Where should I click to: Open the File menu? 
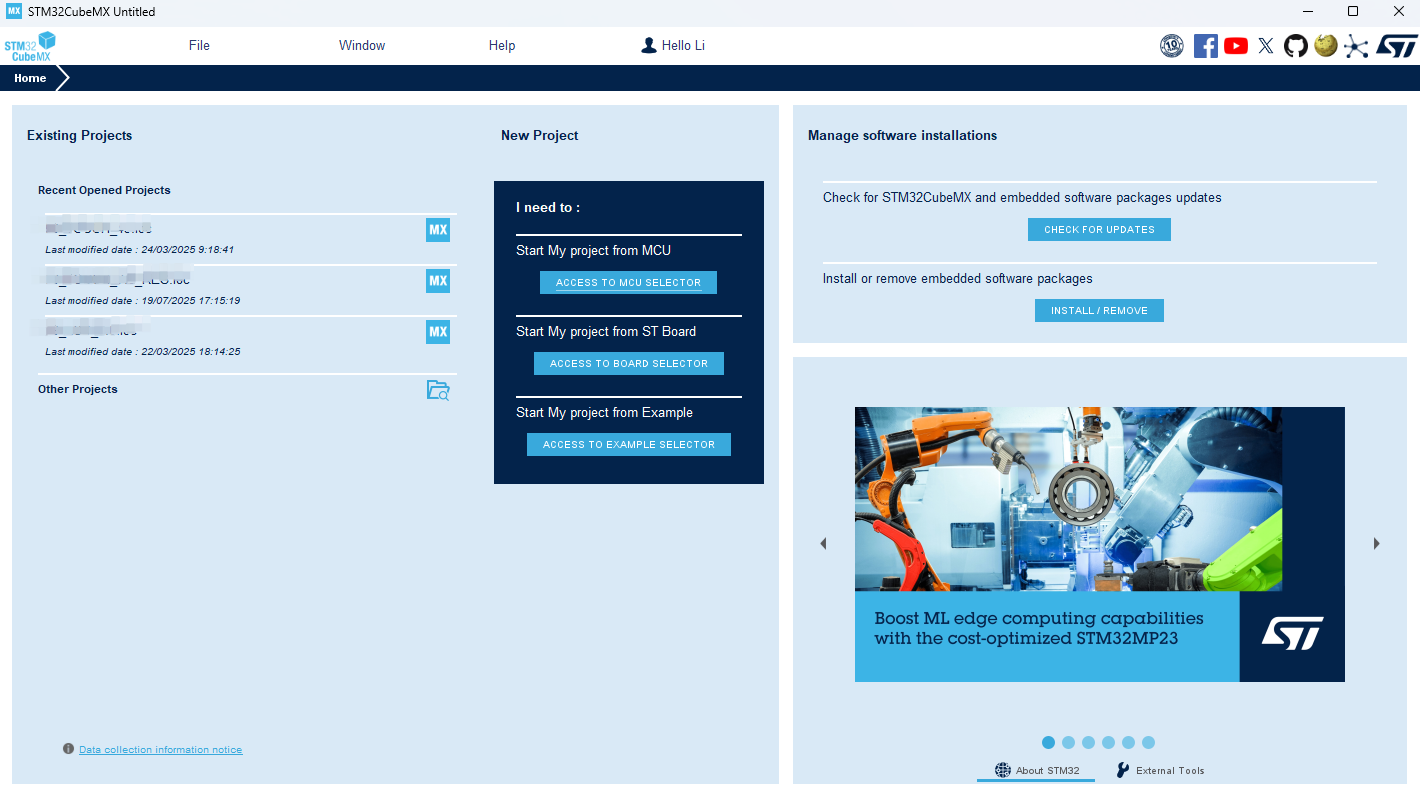pyautogui.click(x=199, y=45)
